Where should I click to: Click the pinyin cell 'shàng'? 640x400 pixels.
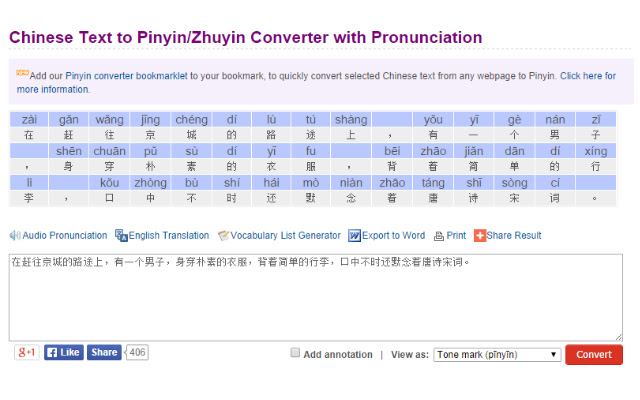tap(351, 120)
